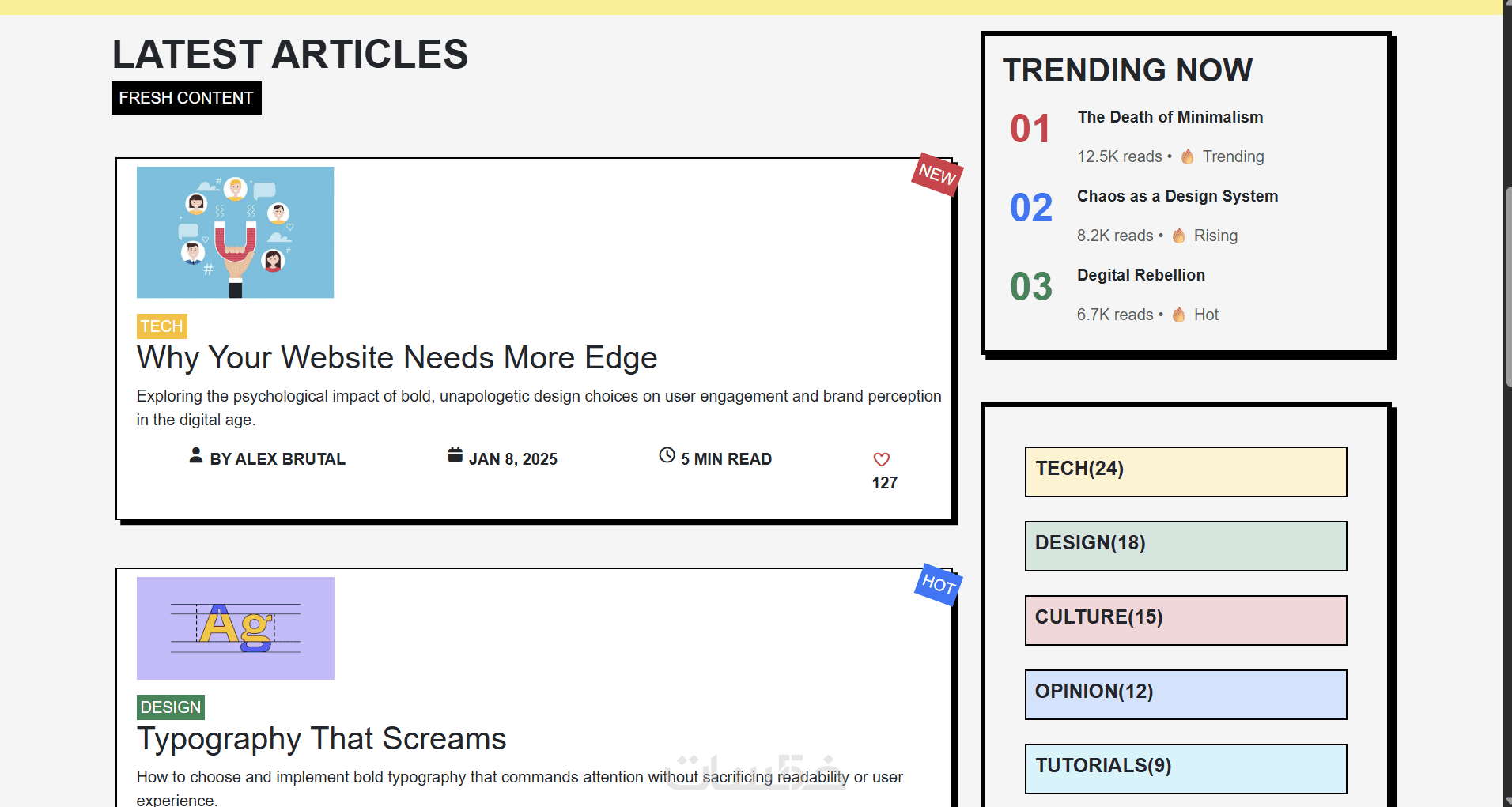Open the OPINION(12) category
Image resolution: width=1512 pixels, height=807 pixels.
1185,695
